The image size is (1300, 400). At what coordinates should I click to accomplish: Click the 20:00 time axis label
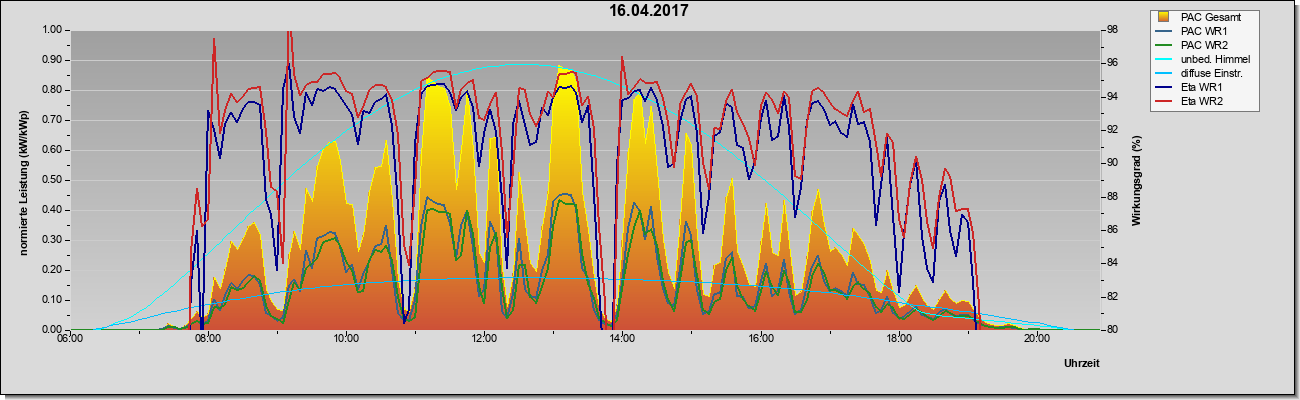pos(1036,338)
